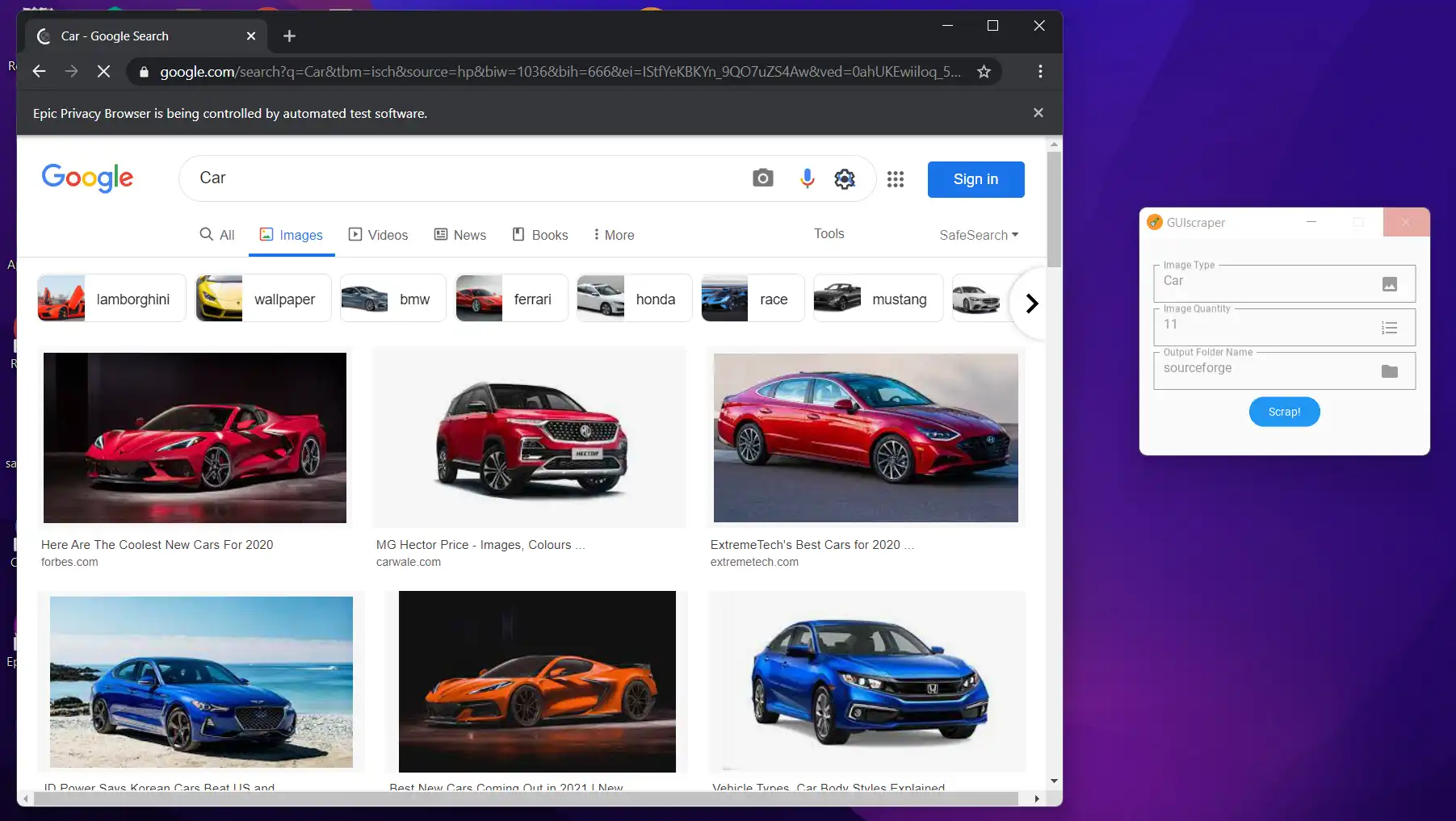Click the vertical page scrollbar thumb

1054,208
